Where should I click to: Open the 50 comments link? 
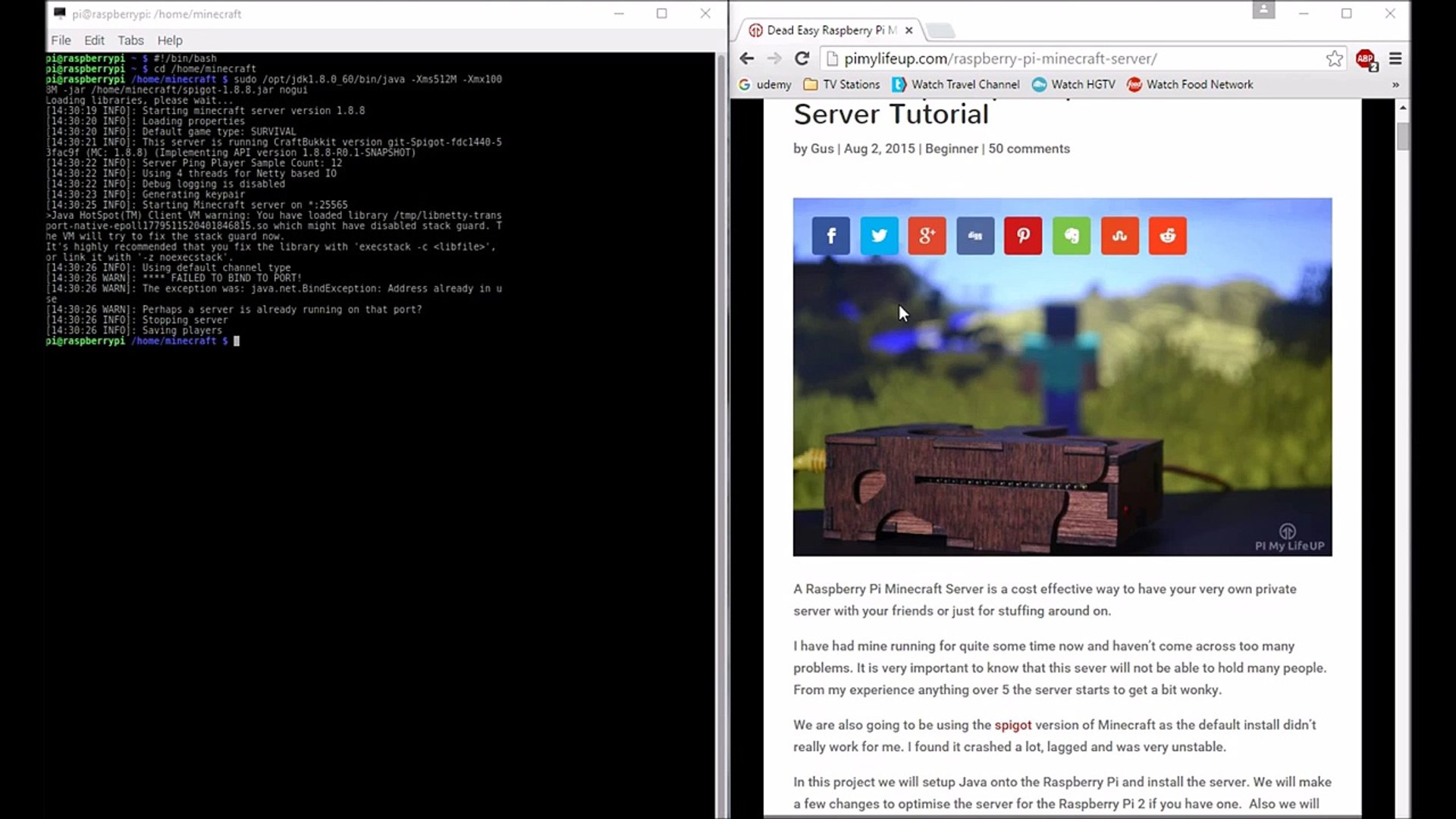point(1028,149)
